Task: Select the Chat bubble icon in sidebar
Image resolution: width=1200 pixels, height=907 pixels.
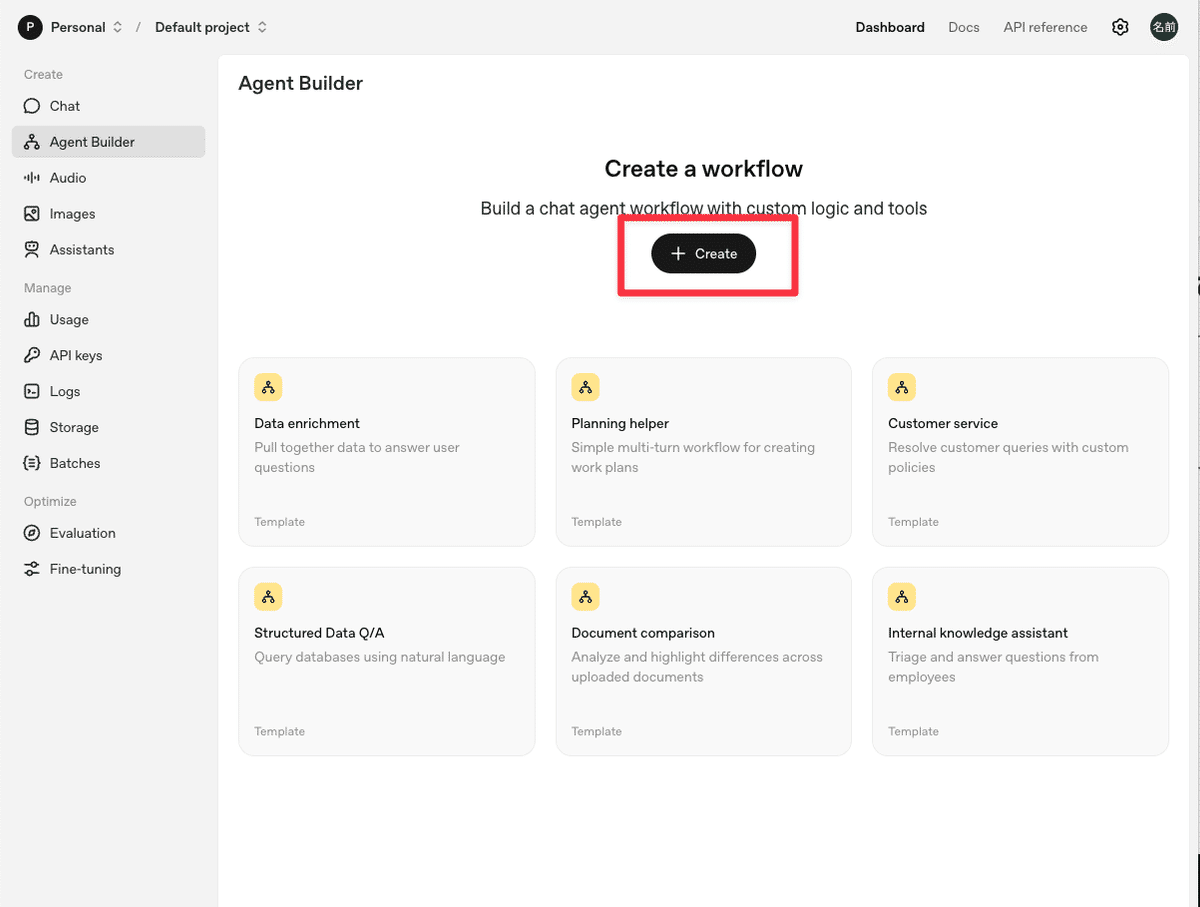Action: coord(32,106)
